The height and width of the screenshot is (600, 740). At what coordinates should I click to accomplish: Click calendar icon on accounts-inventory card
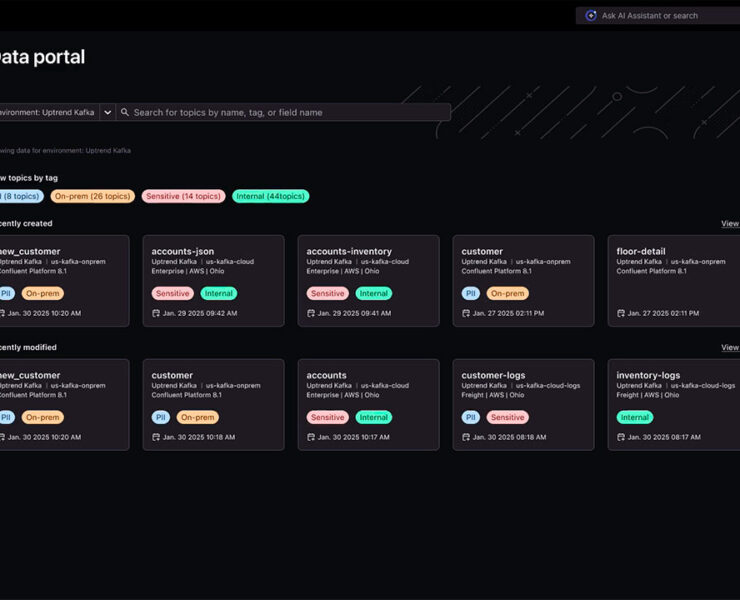311,313
